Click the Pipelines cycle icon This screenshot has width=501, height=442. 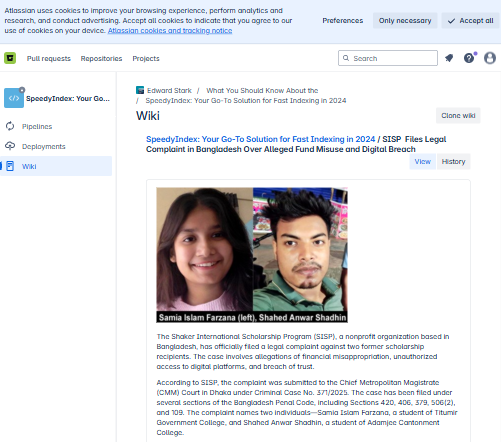point(10,126)
